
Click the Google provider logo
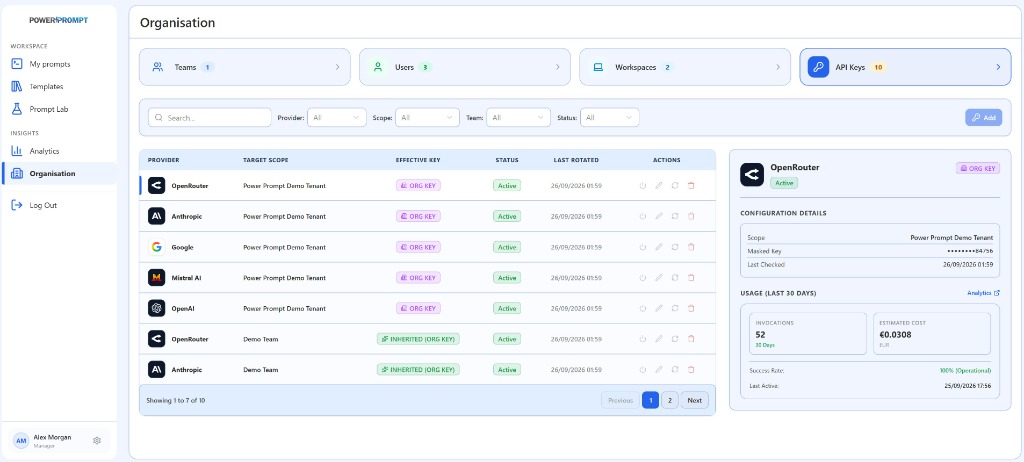(x=156, y=247)
